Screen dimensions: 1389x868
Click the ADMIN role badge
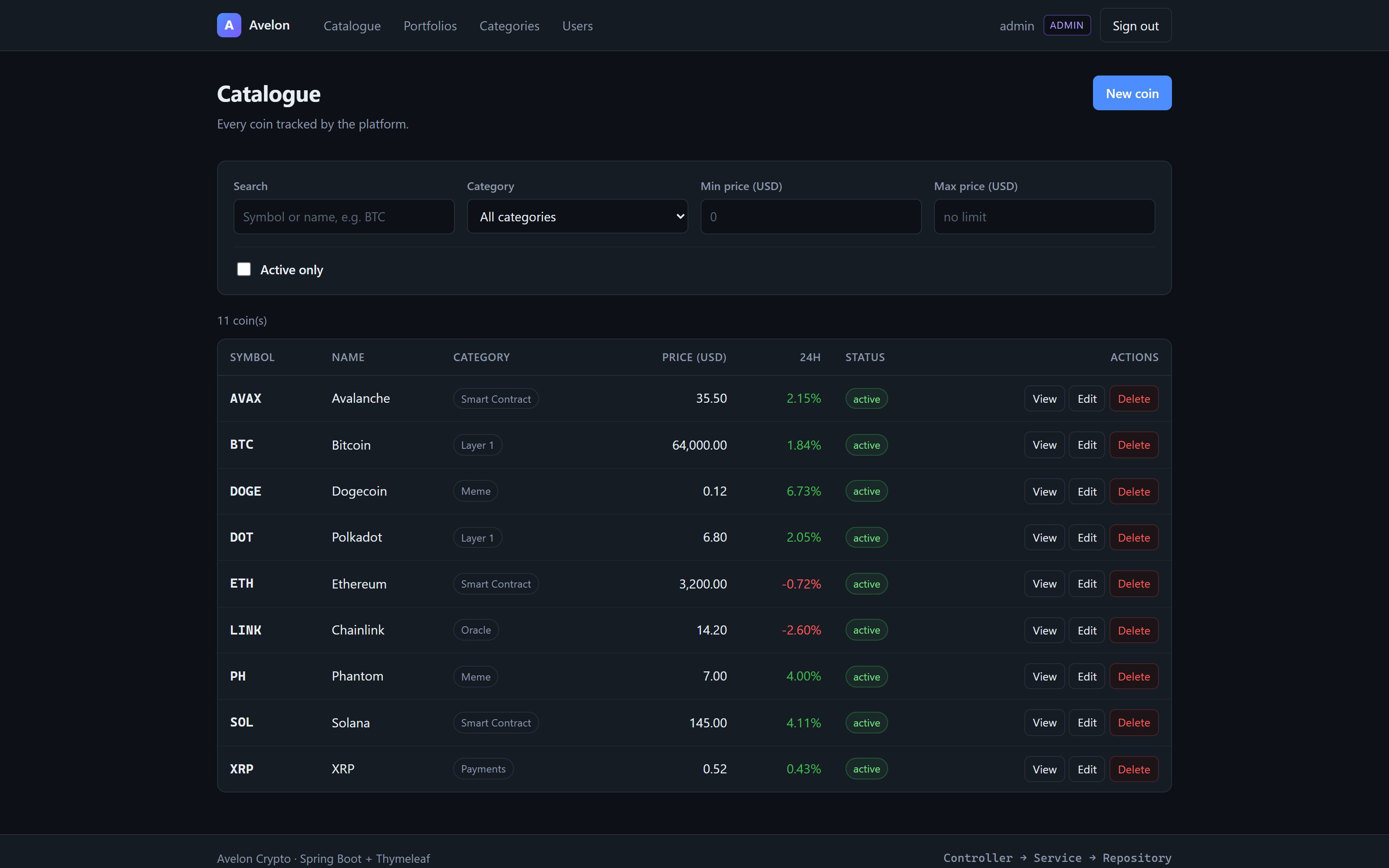tap(1066, 25)
